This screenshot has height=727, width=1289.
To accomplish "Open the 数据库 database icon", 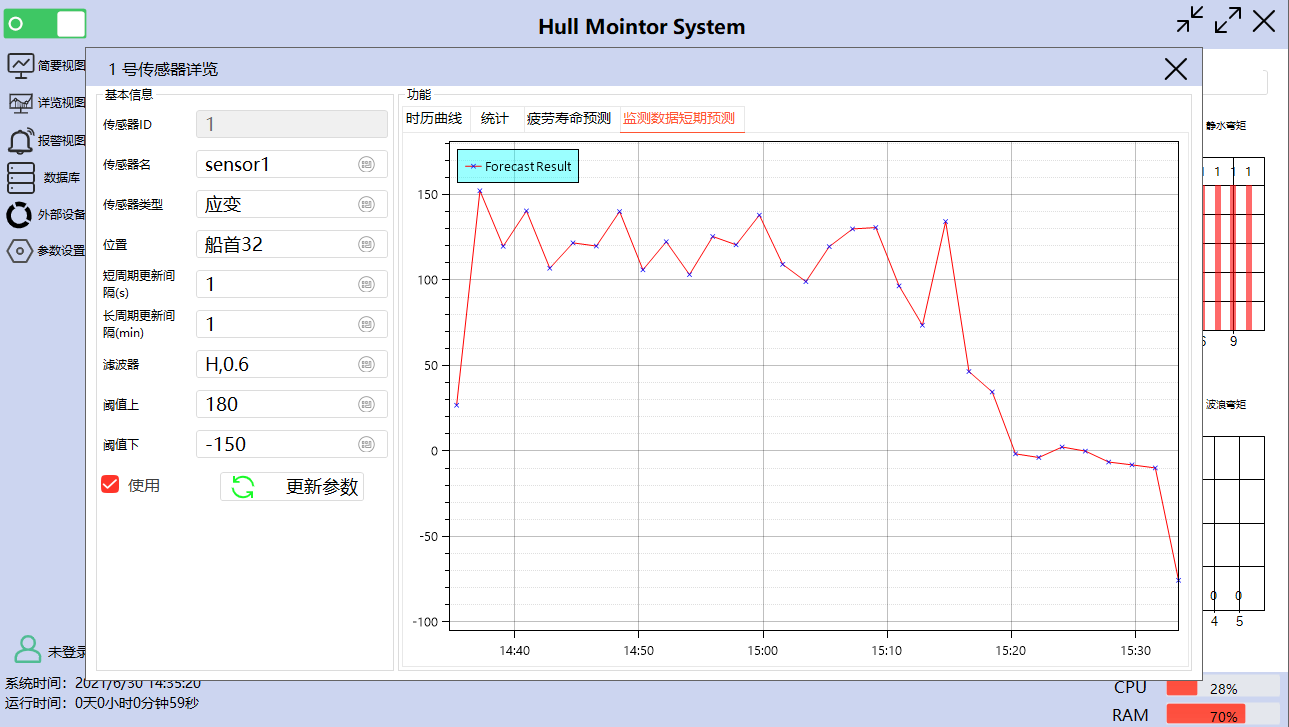I will pyautogui.click(x=21, y=177).
